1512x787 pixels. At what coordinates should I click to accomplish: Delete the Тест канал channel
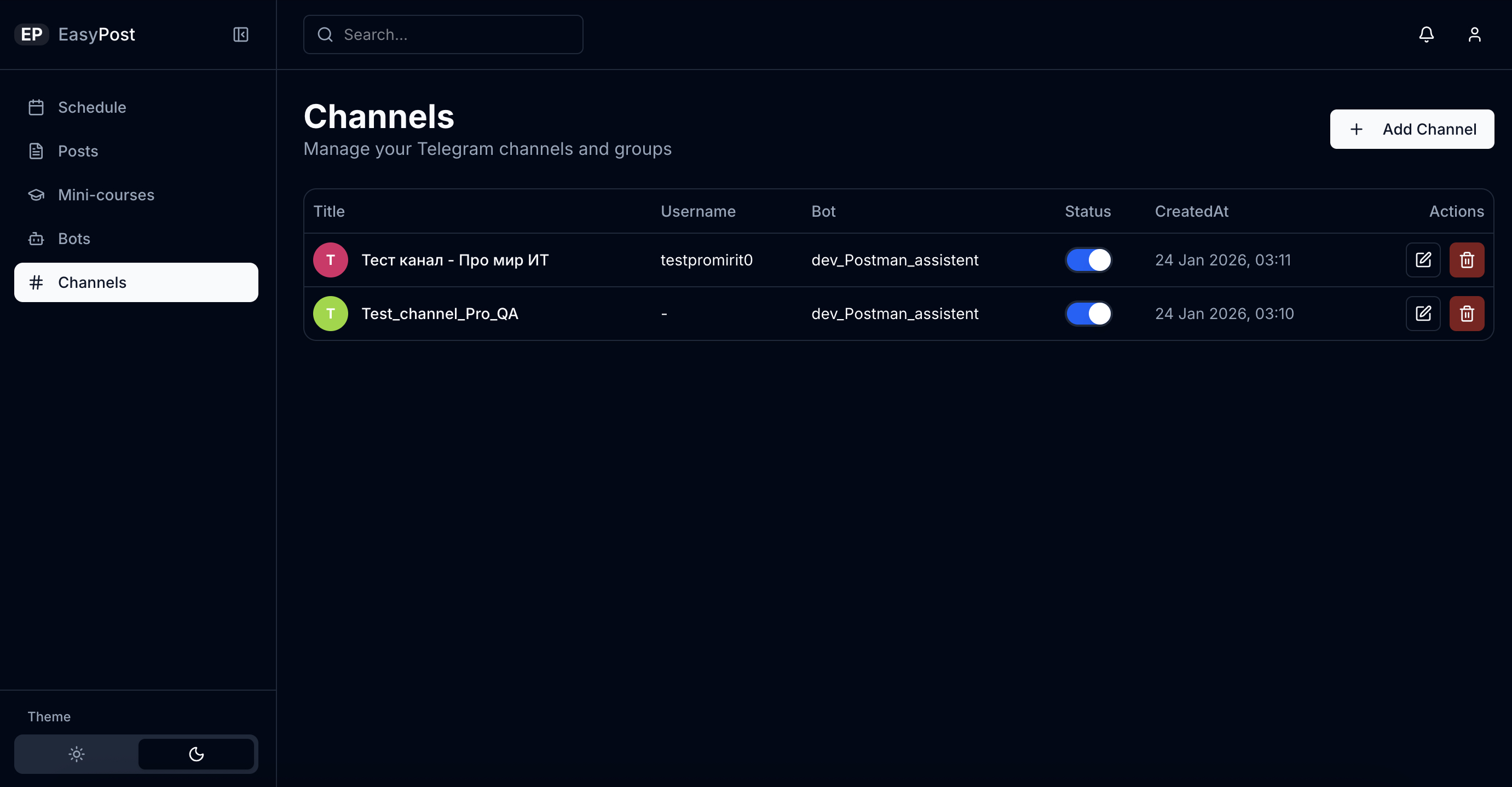(x=1466, y=260)
